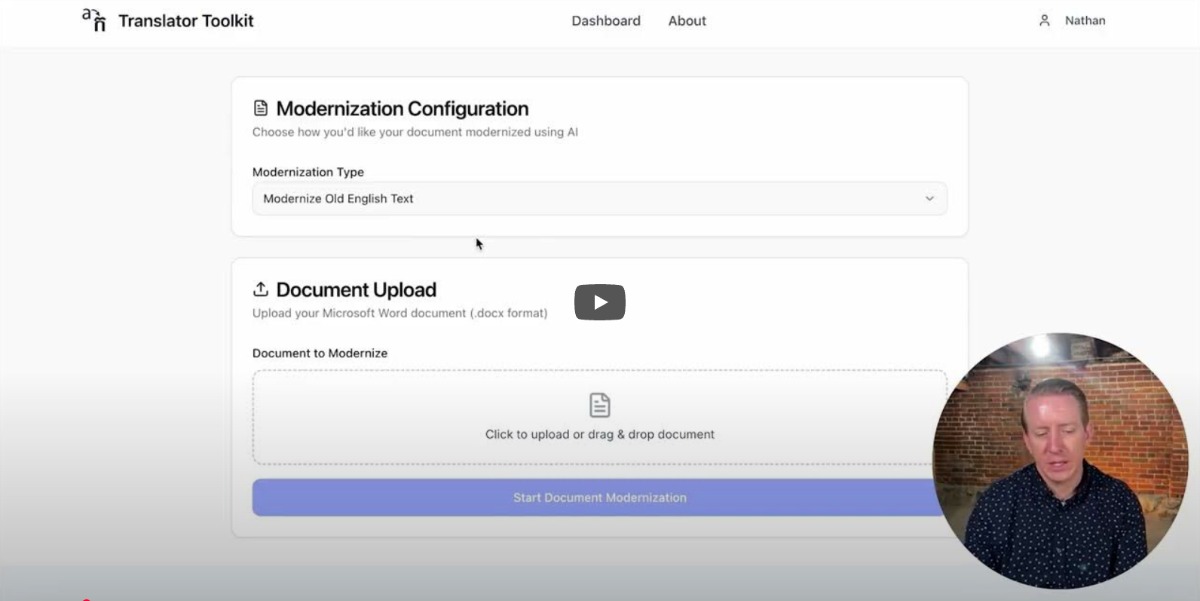This screenshot has height=601, width=1200.
Task: Click the user profile icon
Action: point(1044,21)
